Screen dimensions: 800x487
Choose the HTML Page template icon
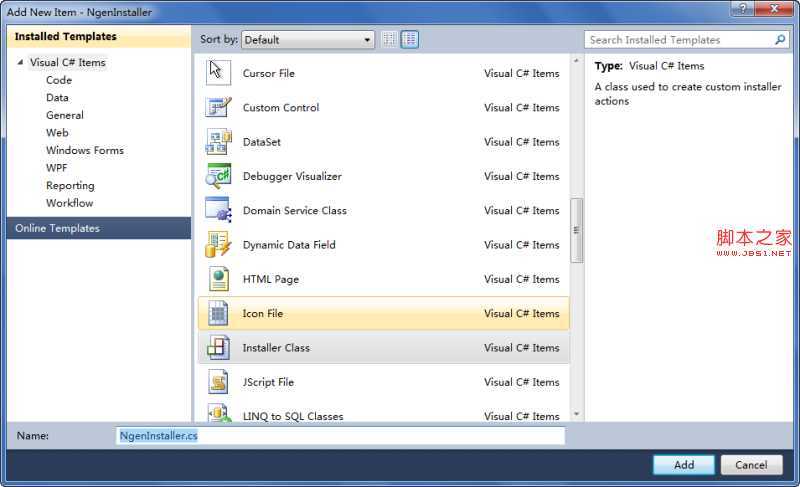[x=218, y=279]
